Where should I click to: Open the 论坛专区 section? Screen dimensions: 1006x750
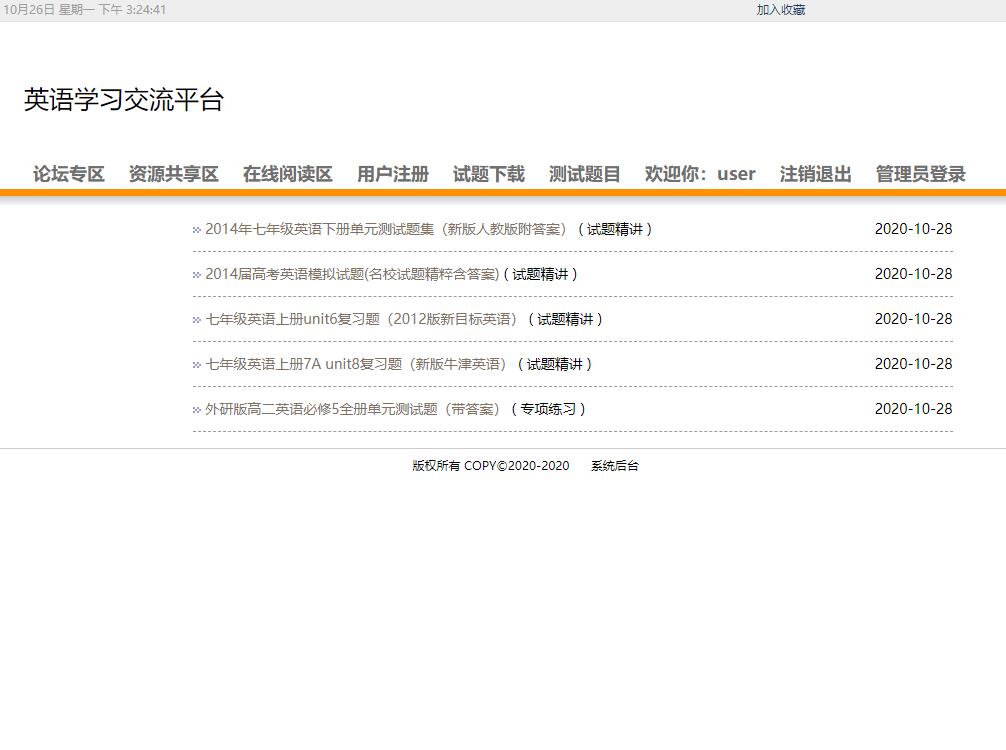tap(67, 173)
